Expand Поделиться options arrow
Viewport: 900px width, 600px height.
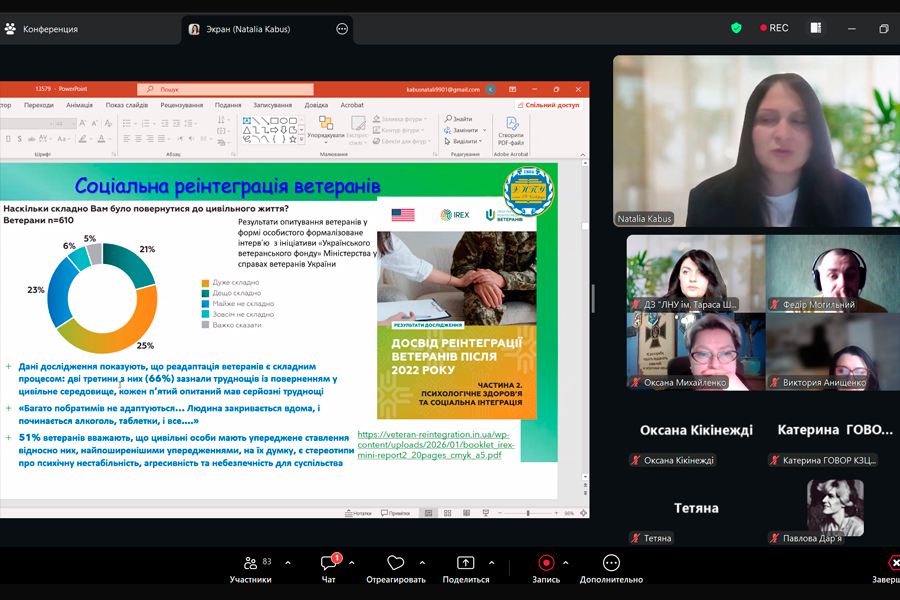(491, 563)
